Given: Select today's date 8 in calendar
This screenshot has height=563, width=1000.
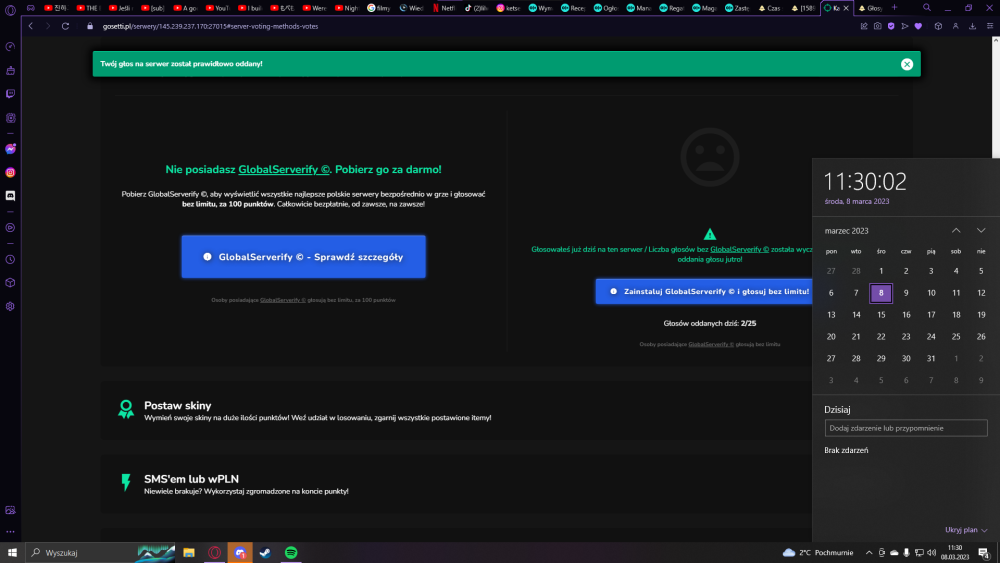Looking at the screenshot, I should click(x=881, y=293).
